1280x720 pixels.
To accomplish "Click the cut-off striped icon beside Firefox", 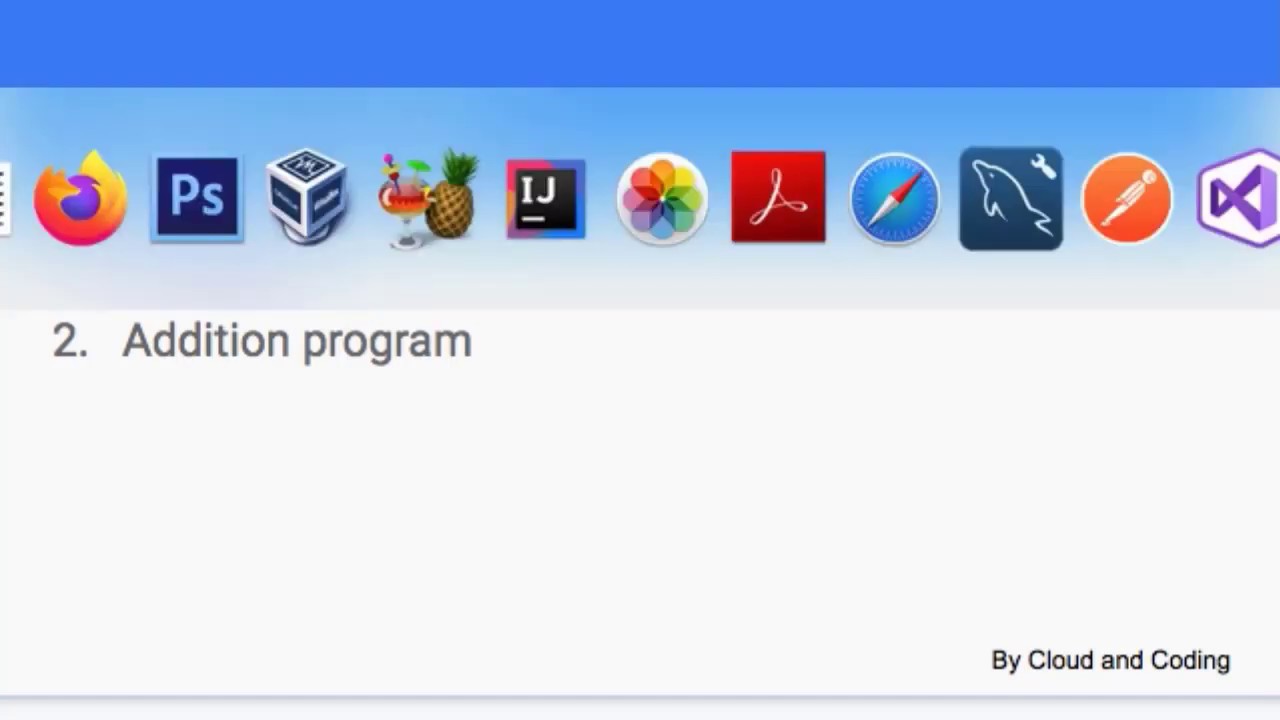I will pyautogui.click(x=5, y=198).
